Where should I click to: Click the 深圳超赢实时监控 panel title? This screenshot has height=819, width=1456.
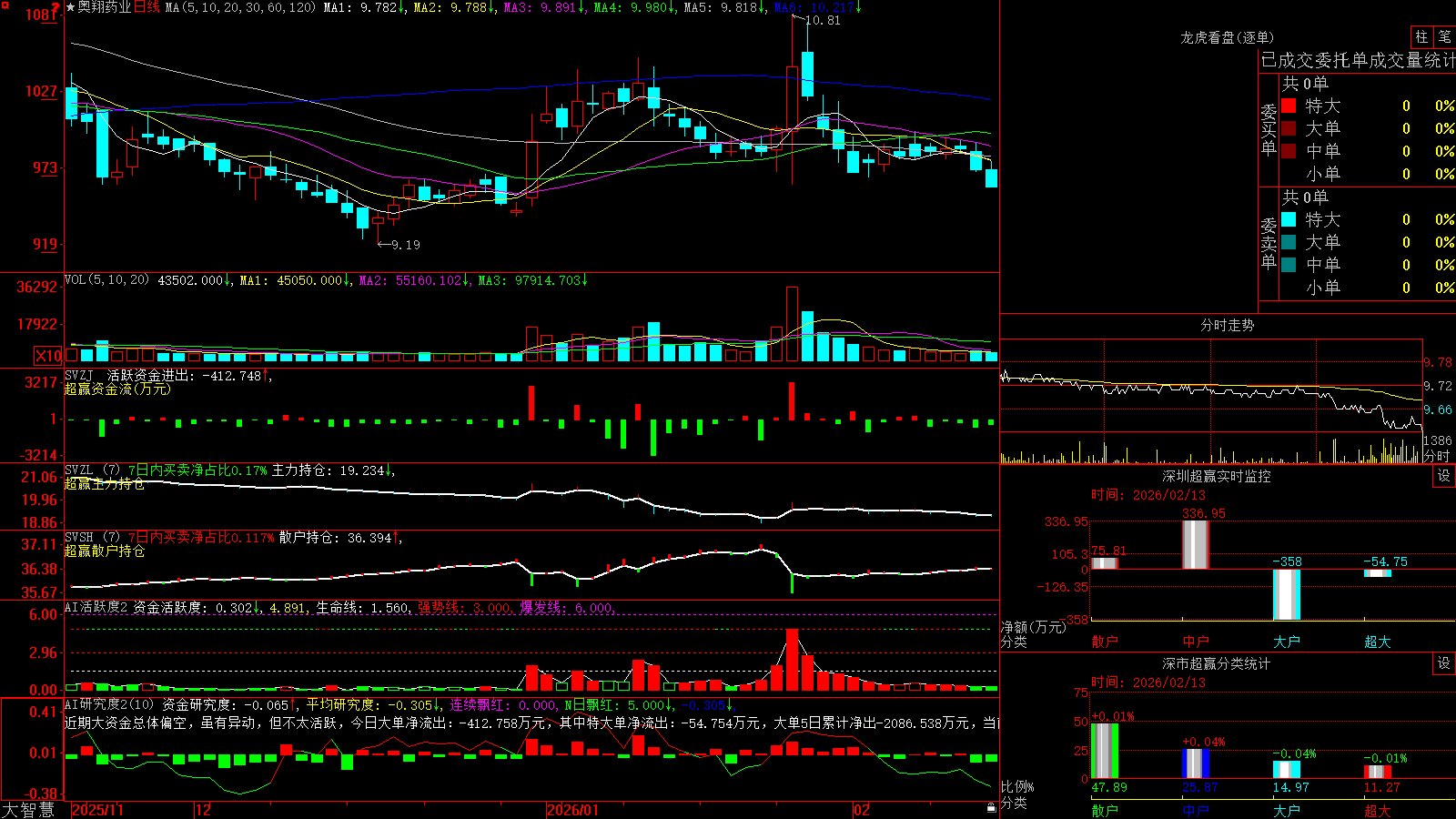[1216, 476]
